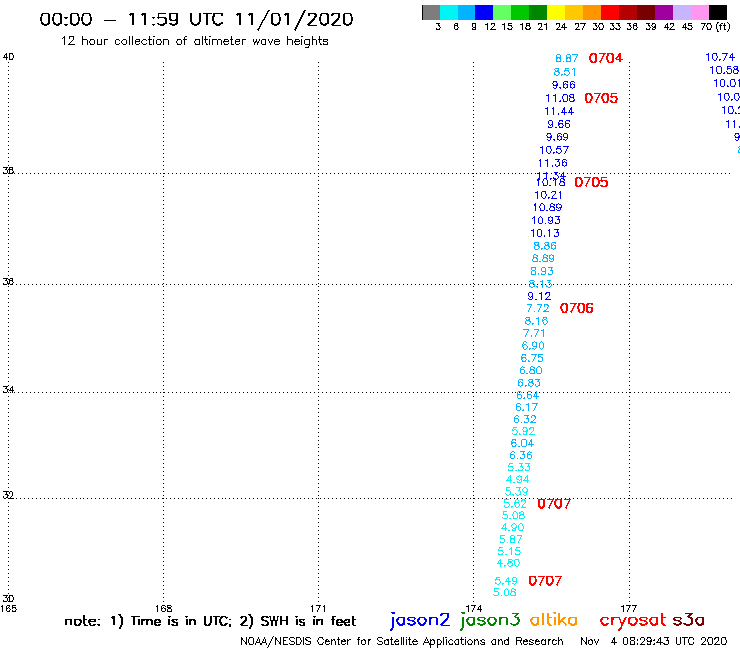Click the wave height value 4.90

[x=513, y=527]
